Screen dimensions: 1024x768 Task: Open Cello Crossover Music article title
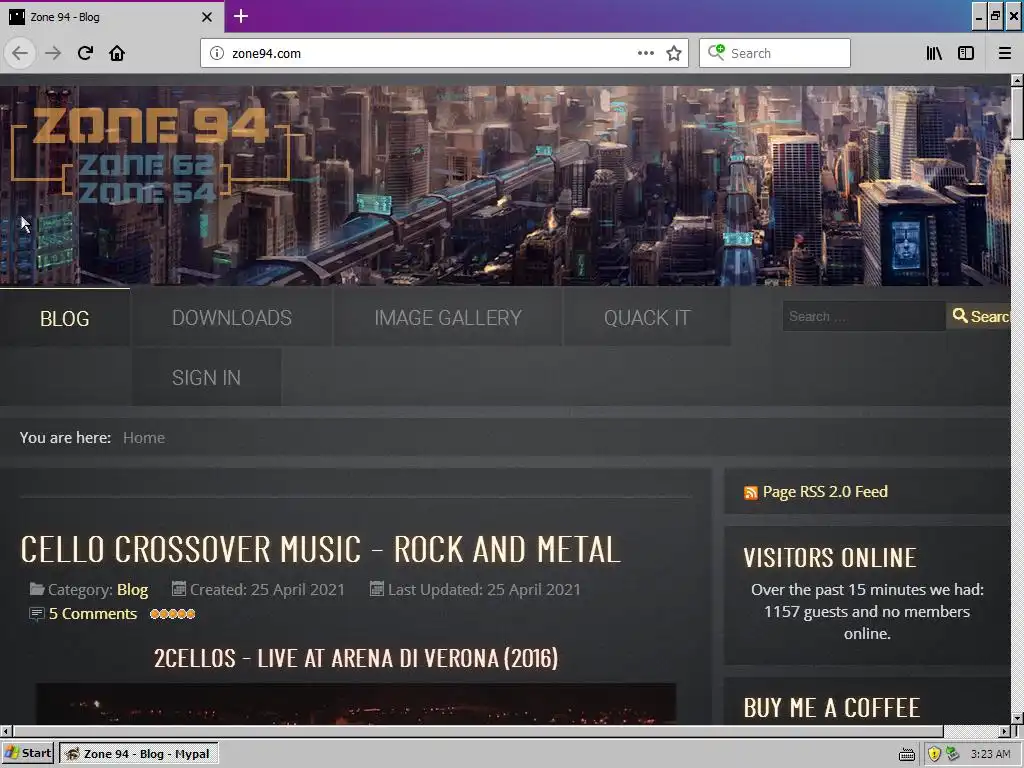pyautogui.click(x=320, y=549)
